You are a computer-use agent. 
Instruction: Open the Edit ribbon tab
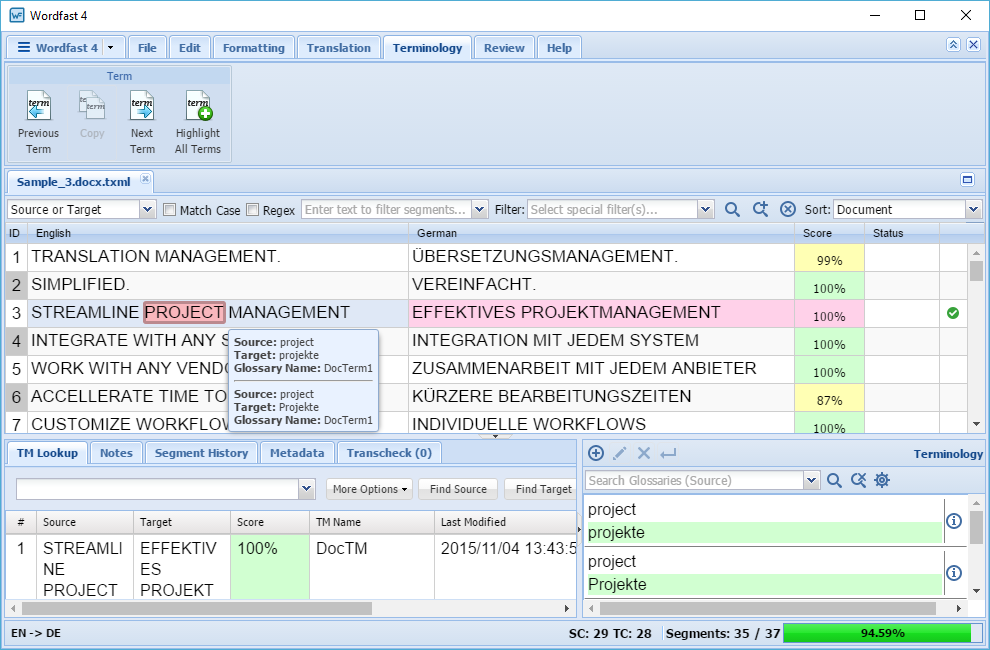click(x=189, y=48)
